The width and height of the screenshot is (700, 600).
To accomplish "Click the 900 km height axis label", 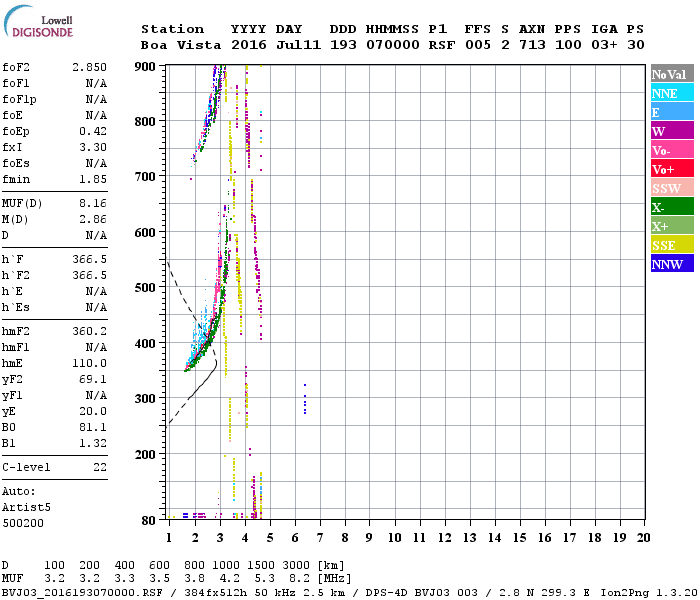I will click(145, 67).
